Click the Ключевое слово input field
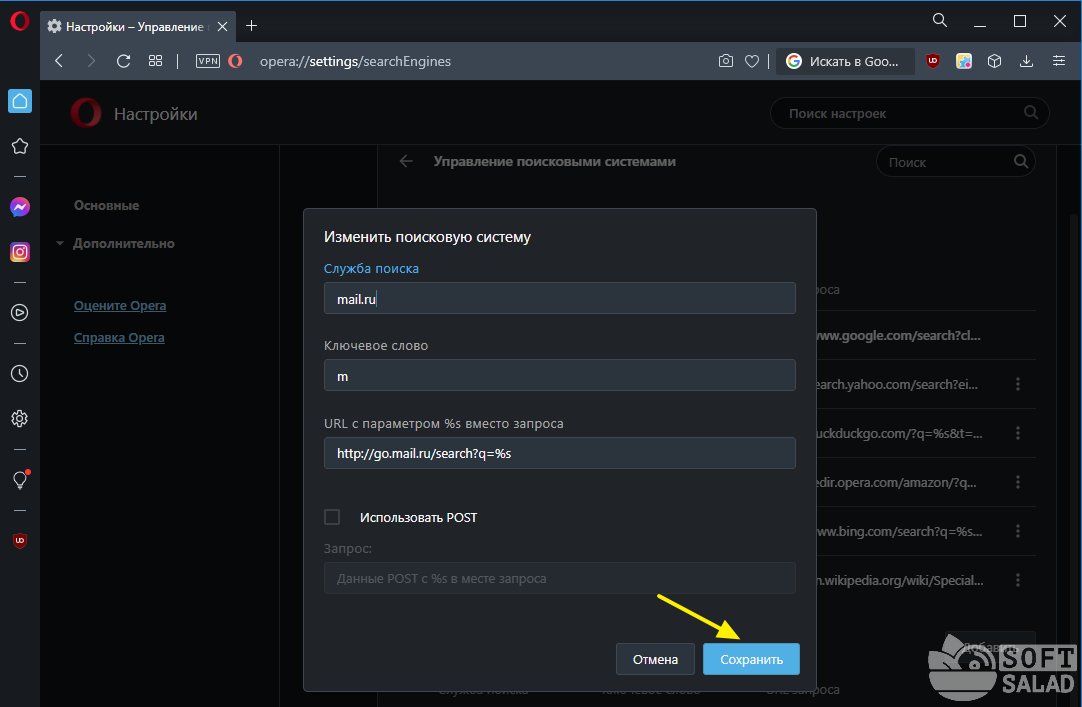The height and width of the screenshot is (707, 1082). [559, 375]
